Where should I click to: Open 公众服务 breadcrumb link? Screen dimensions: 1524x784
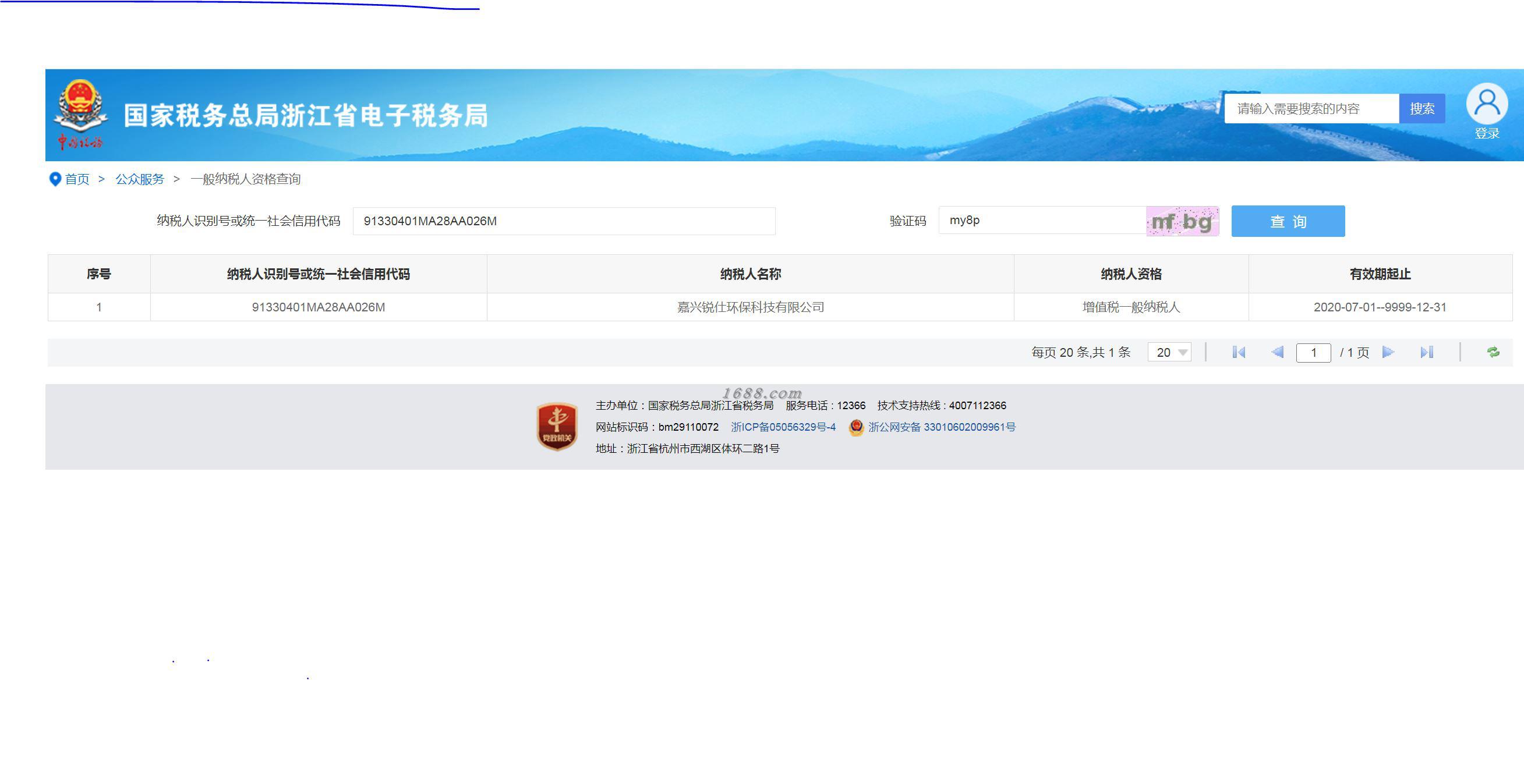click(140, 179)
